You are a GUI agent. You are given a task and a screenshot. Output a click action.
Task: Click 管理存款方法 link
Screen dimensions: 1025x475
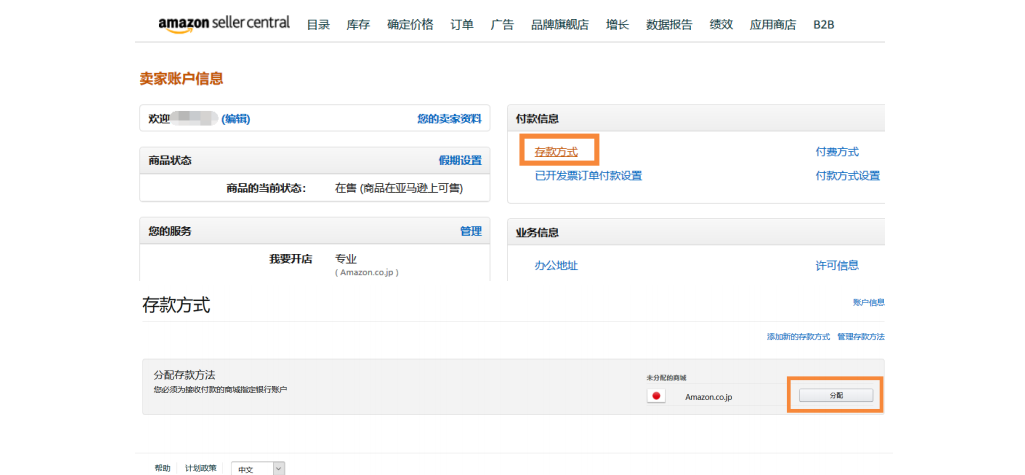[861, 336]
